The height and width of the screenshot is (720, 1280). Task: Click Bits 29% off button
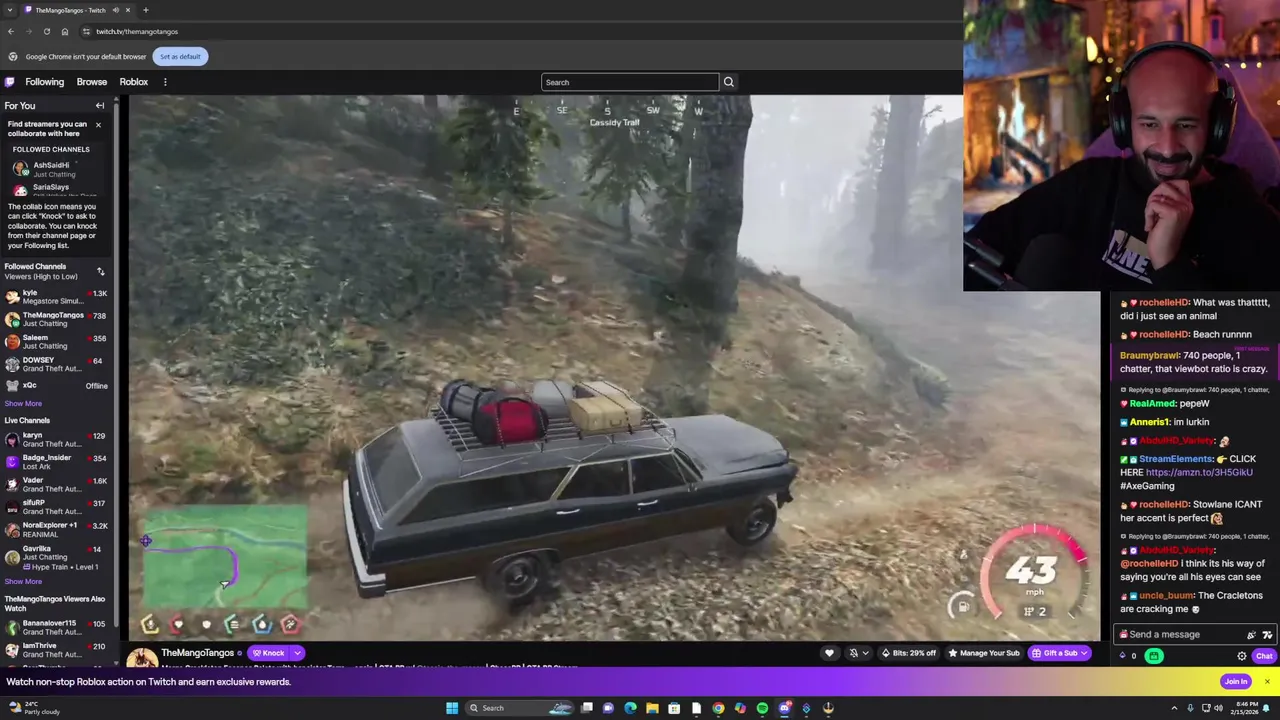pos(909,653)
